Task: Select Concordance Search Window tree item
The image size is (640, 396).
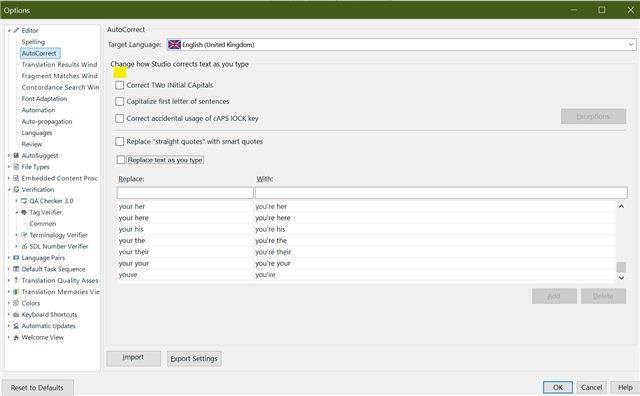Action: click(60, 87)
